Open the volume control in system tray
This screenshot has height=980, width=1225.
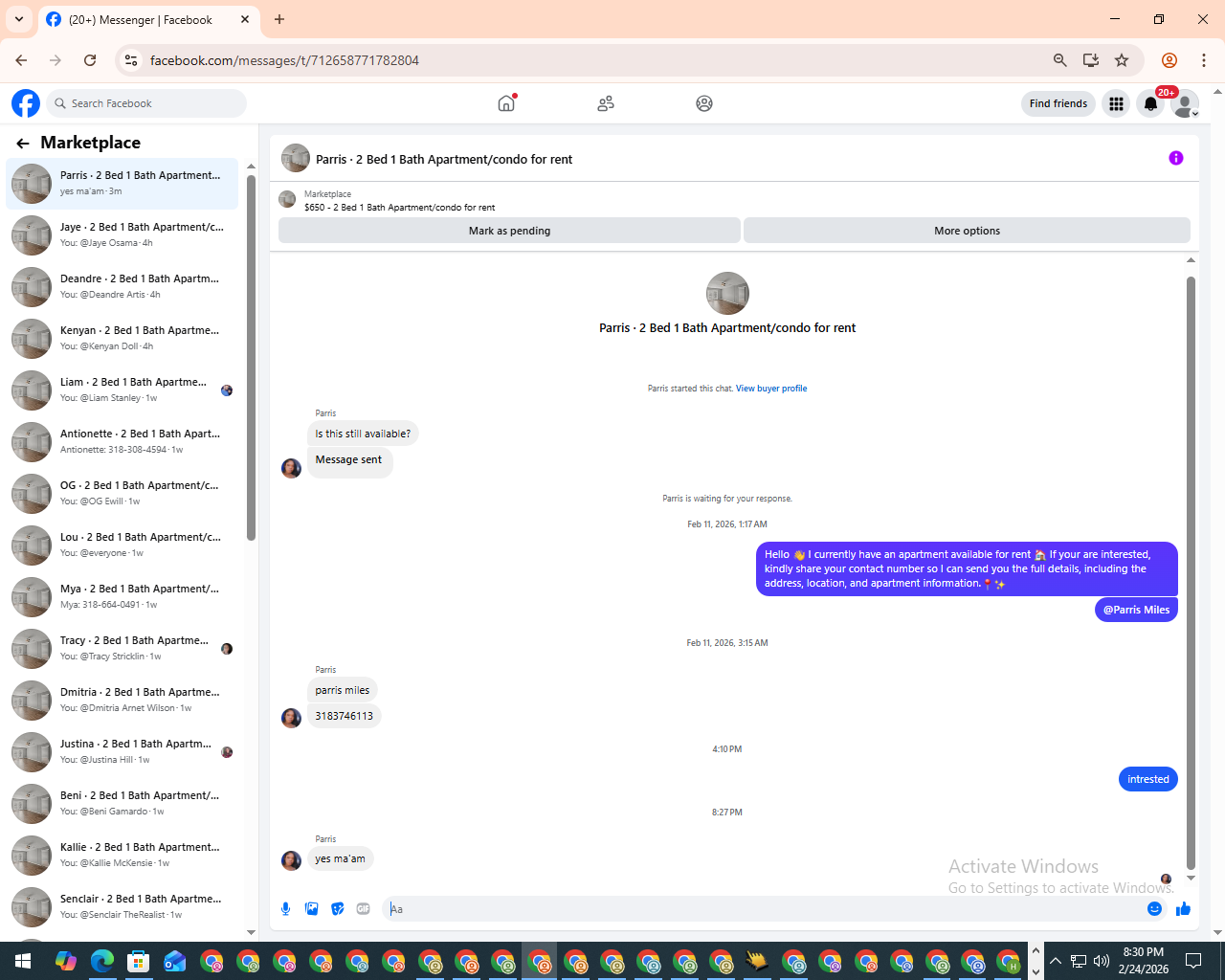1102,961
